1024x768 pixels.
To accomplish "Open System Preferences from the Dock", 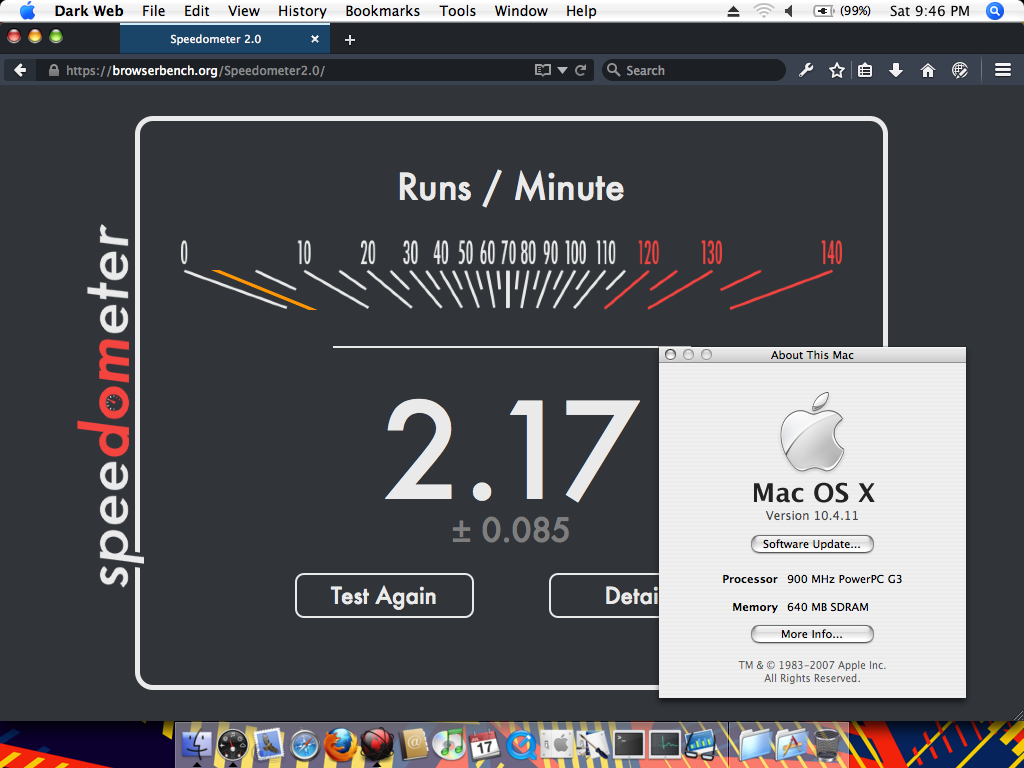I will pos(556,744).
